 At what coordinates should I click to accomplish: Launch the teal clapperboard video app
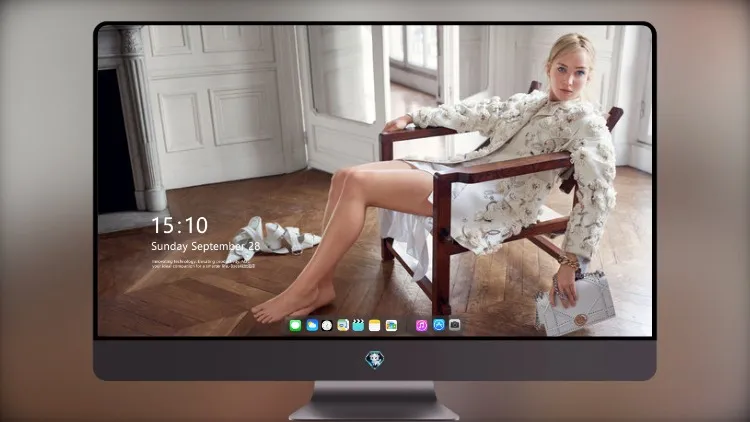tap(358, 325)
